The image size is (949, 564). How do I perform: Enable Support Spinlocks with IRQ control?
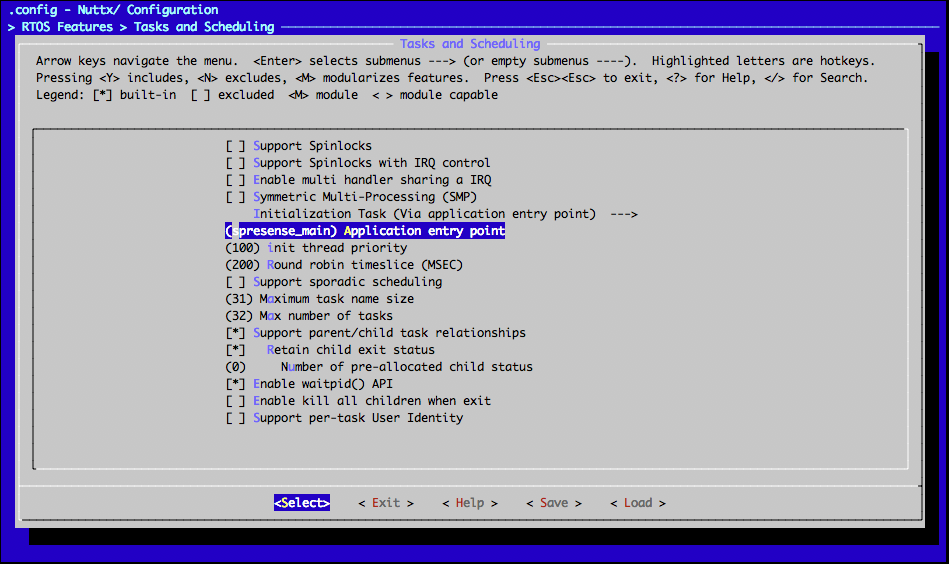[235, 163]
